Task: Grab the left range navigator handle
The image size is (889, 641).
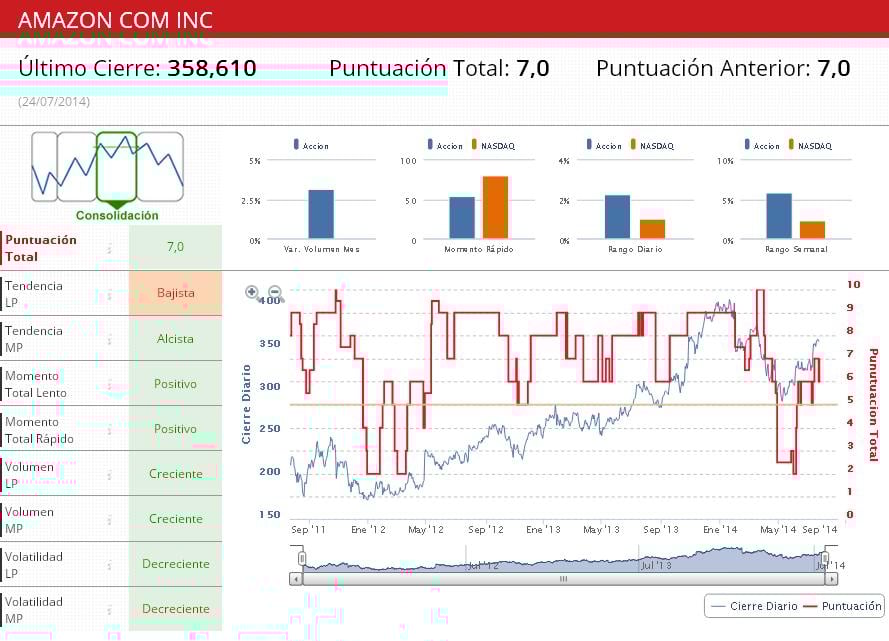Action: pos(302,559)
